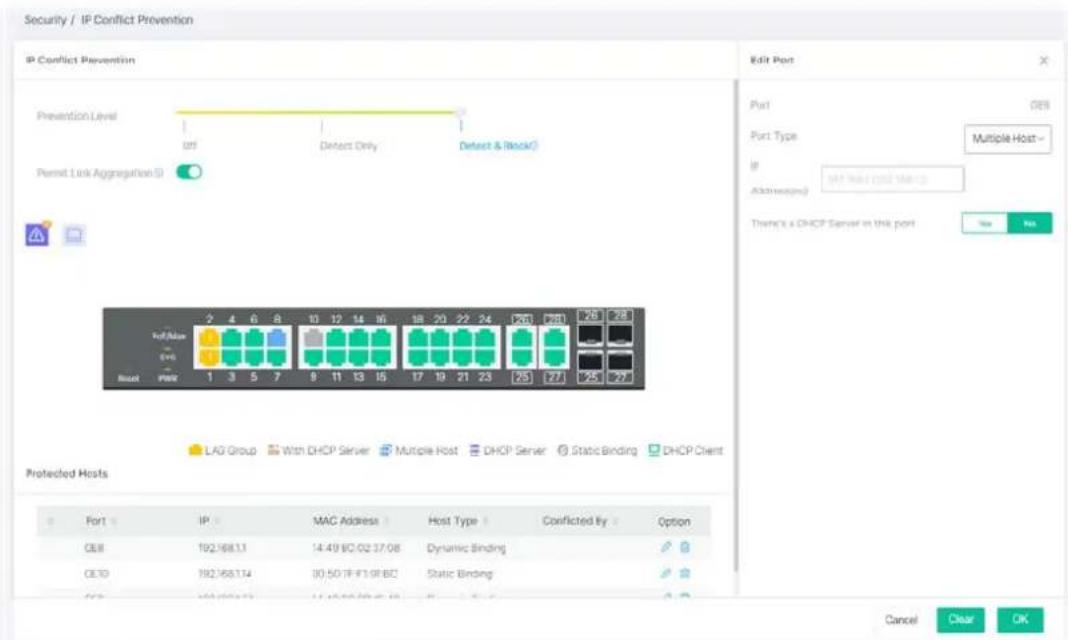Edit the GE10 static binding row

point(665,573)
